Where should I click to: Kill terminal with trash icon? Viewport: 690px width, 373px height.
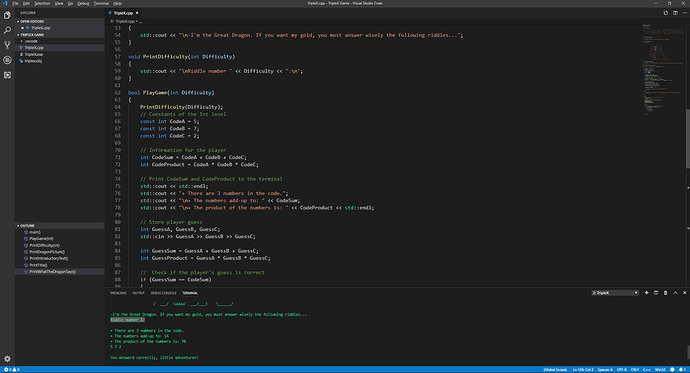click(665, 293)
